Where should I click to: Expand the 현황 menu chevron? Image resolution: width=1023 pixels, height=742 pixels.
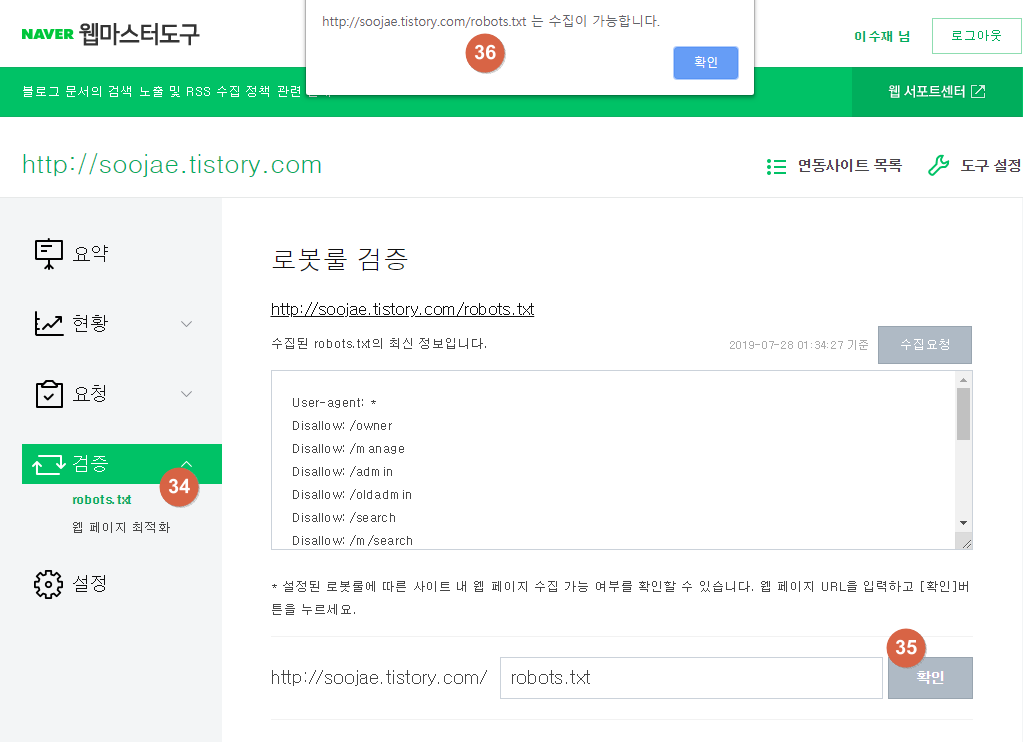(x=187, y=324)
